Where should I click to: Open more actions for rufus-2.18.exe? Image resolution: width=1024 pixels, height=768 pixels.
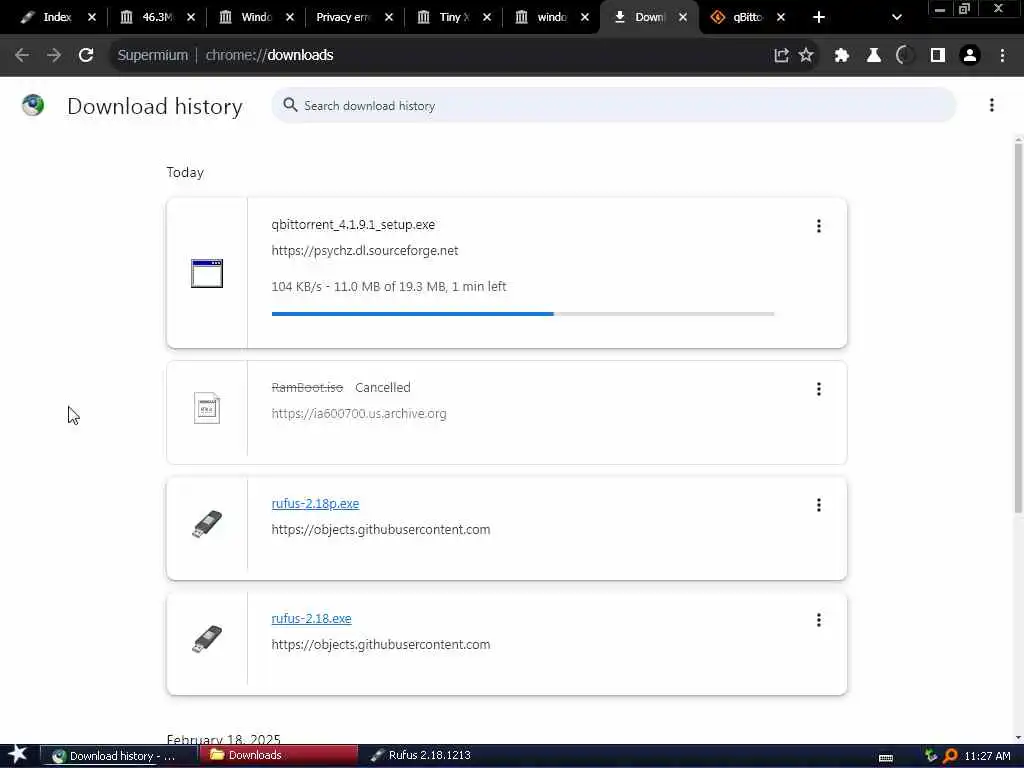pos(818,620)
